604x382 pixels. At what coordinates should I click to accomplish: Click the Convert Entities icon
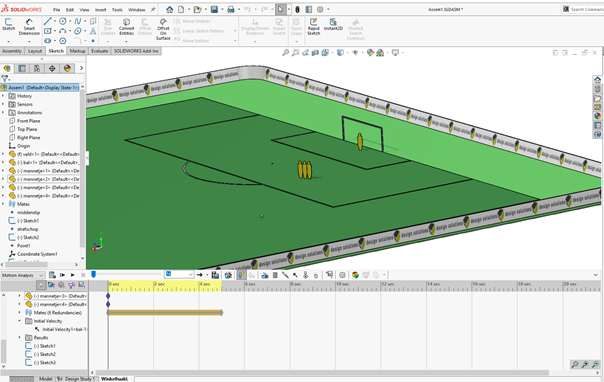126,26
